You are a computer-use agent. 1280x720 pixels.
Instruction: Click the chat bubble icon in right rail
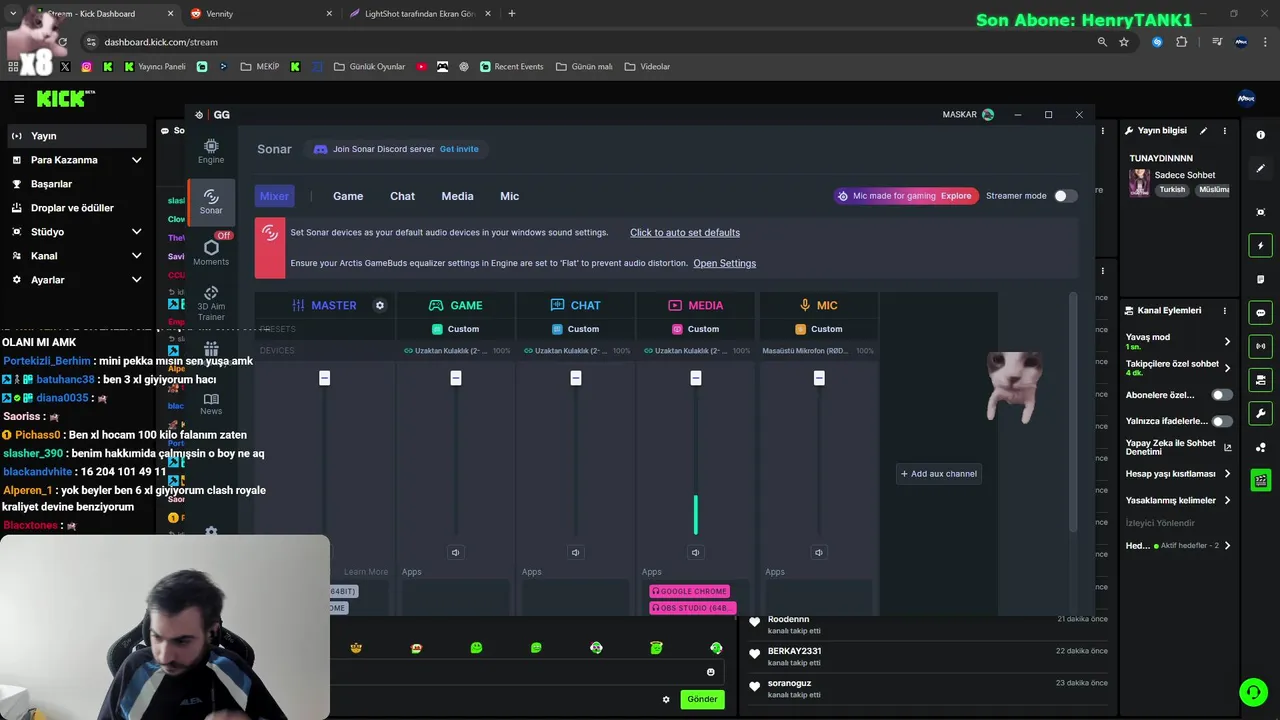[x=1261, y=313]
